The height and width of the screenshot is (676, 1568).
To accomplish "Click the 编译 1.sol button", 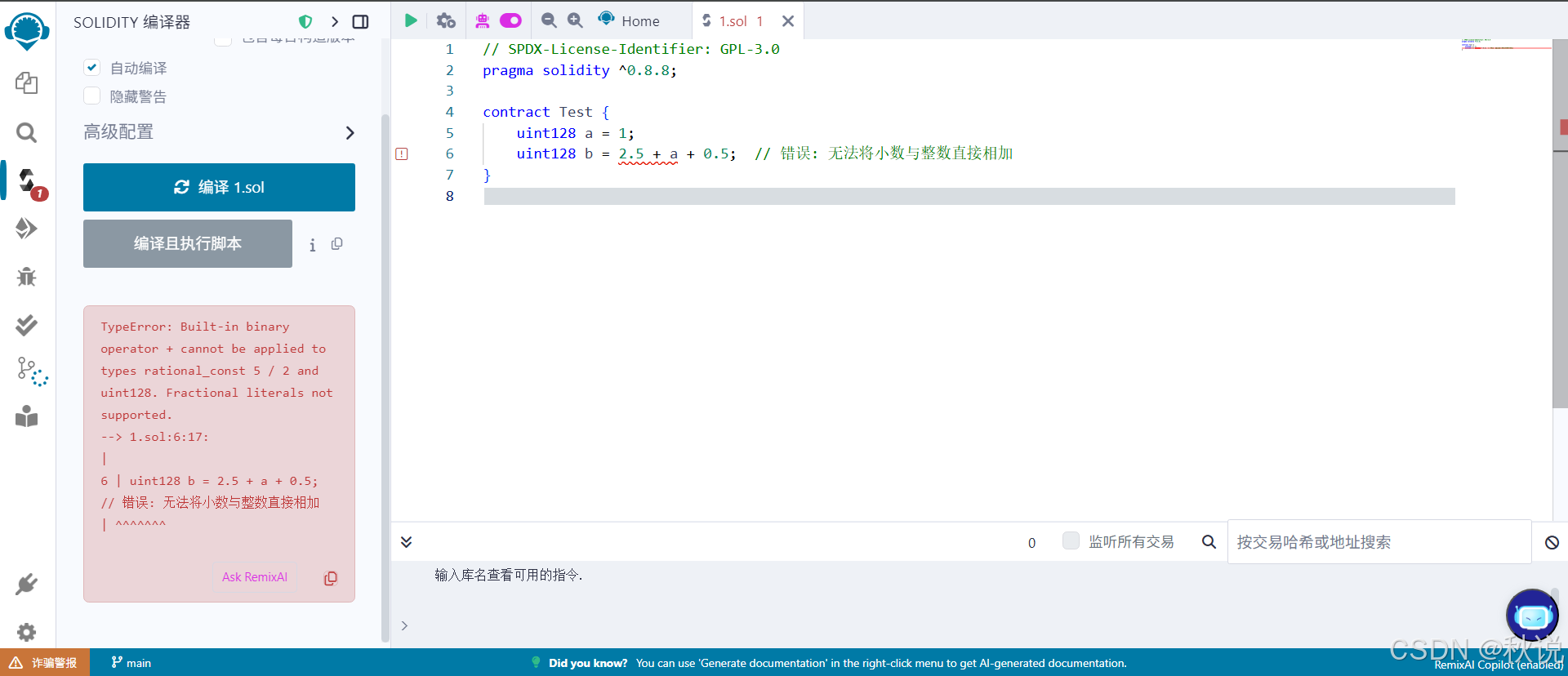I will tap(219, 187).
